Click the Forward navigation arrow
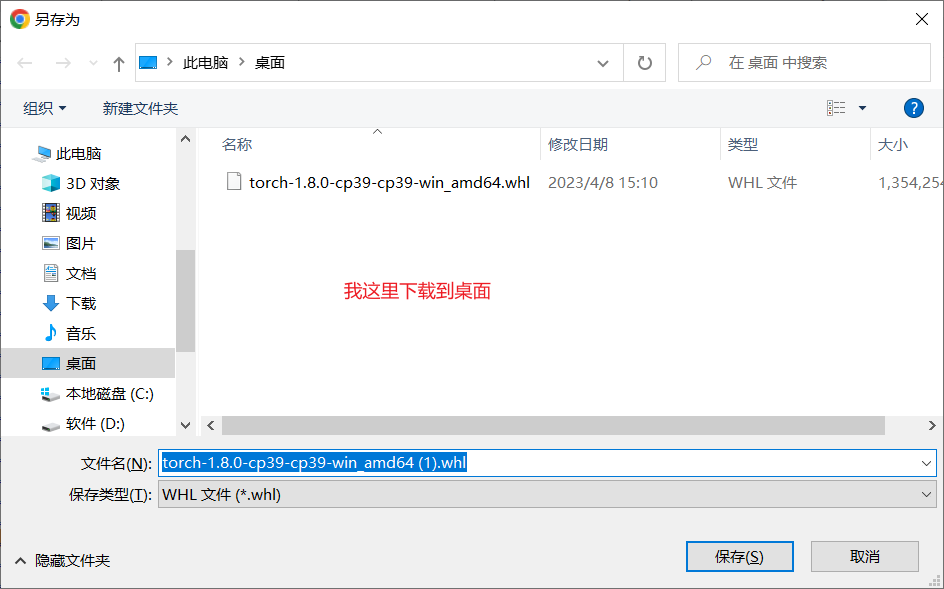The height and width of the screenshot is (589, 944). coord(63,63)
